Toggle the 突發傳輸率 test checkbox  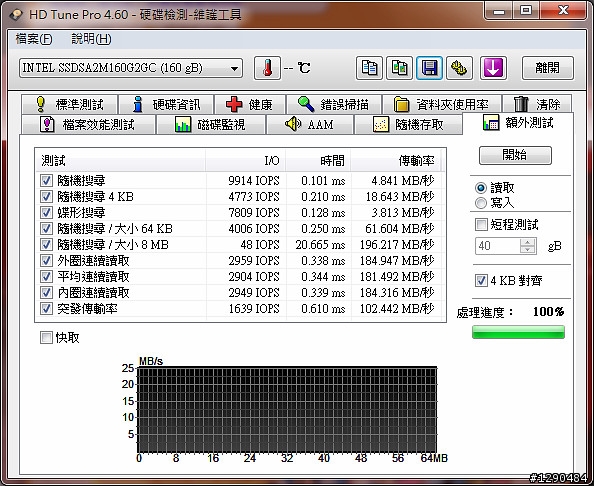(x=46, y=309)
